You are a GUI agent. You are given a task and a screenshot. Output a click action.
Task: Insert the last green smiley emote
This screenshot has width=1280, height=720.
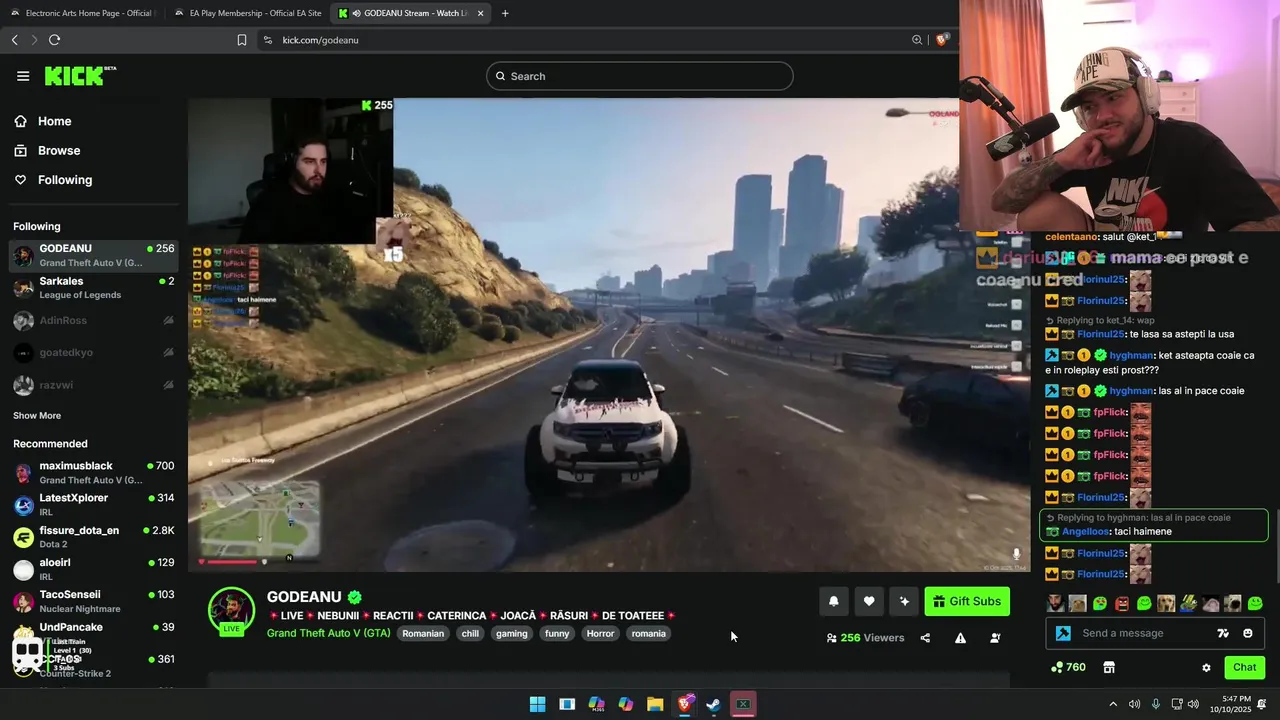pyautogui.click(x=1256, y=603)
